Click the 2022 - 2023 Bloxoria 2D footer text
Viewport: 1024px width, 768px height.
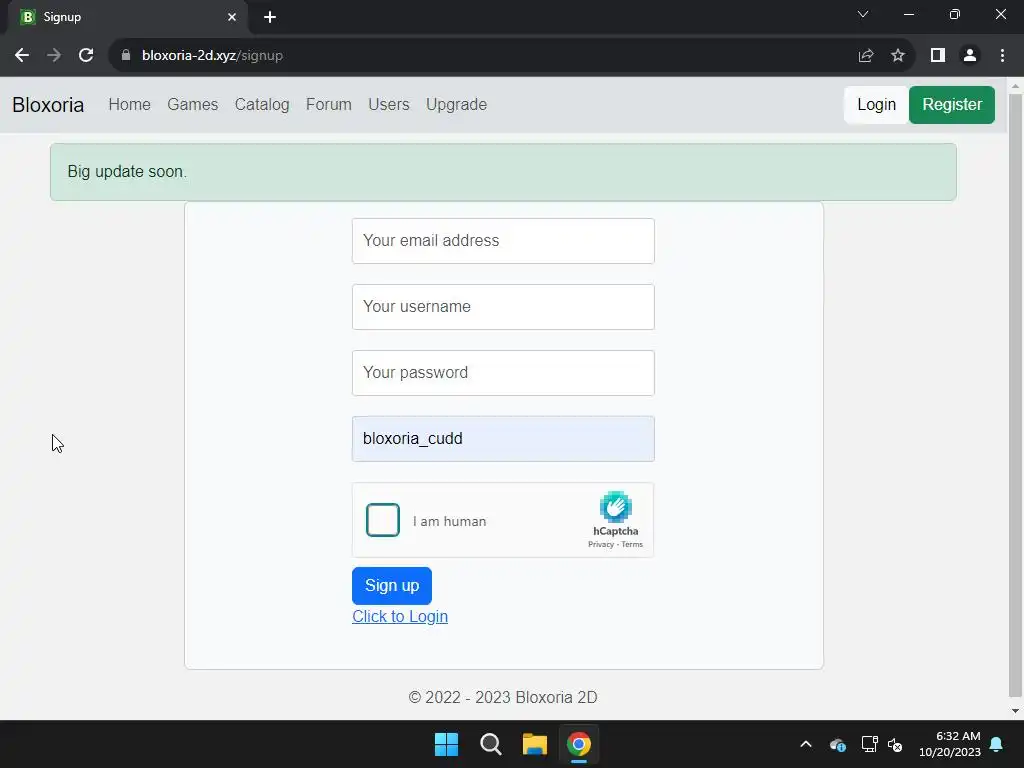point(503,697)
